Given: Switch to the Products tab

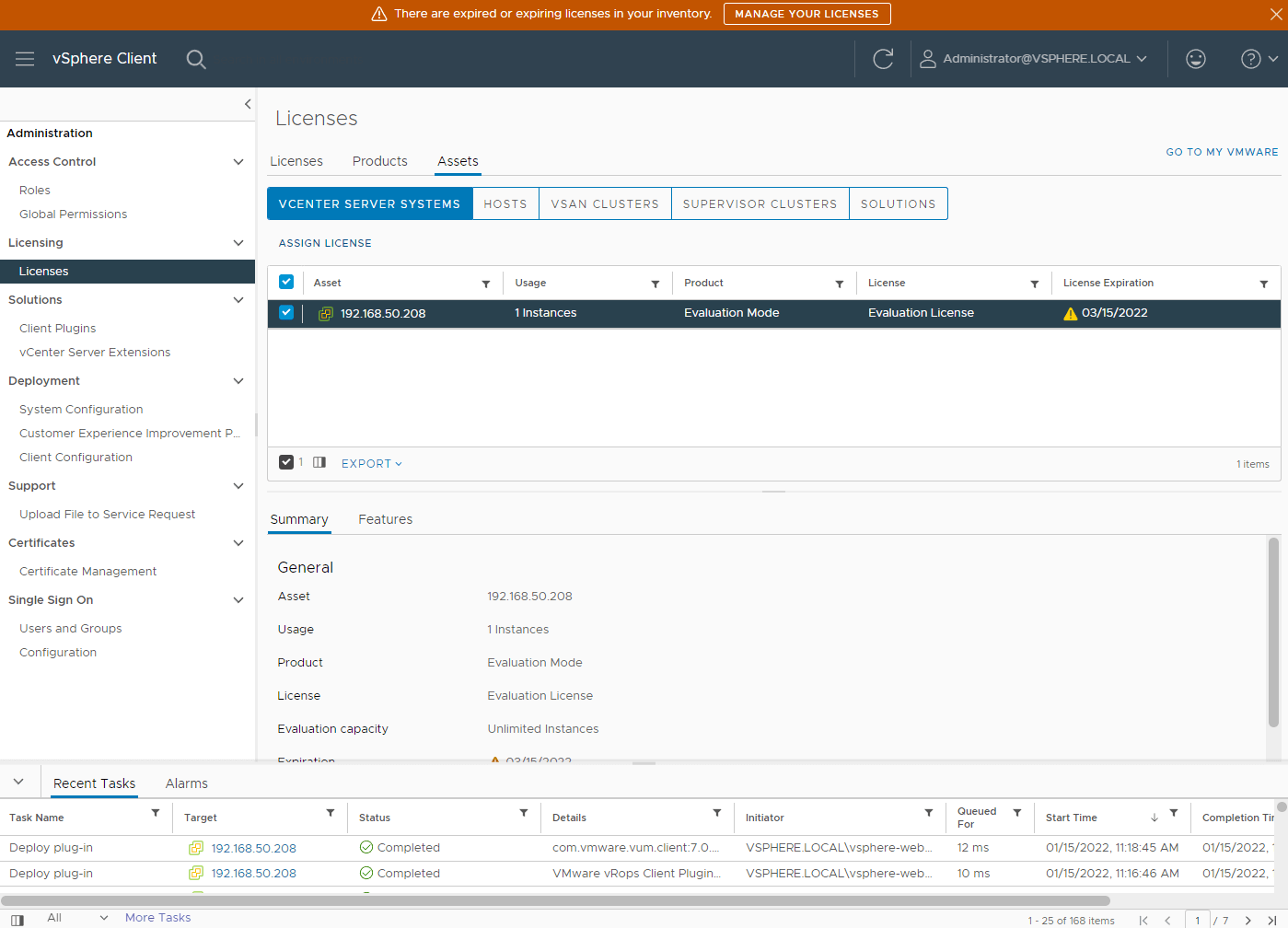Looking at the screenshot, I should tap(379, 161).
